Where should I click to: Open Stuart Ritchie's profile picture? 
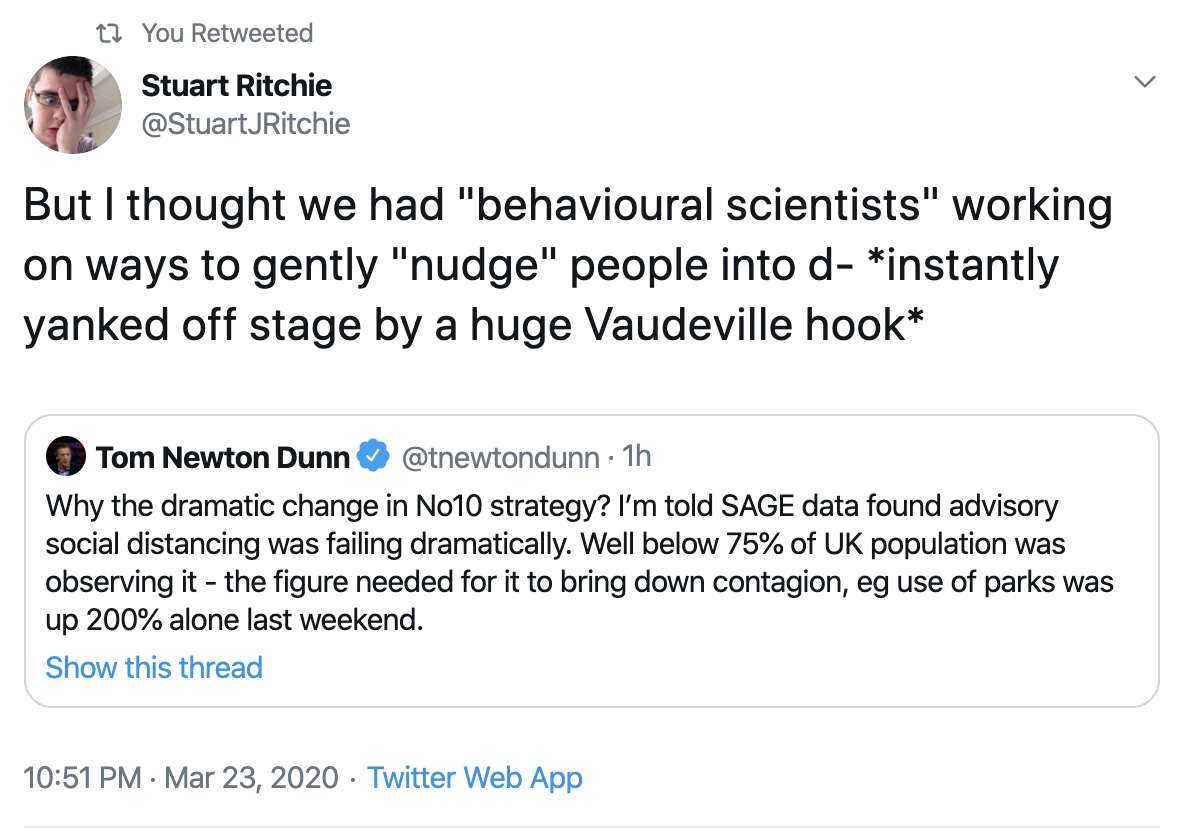pos(72,105)
